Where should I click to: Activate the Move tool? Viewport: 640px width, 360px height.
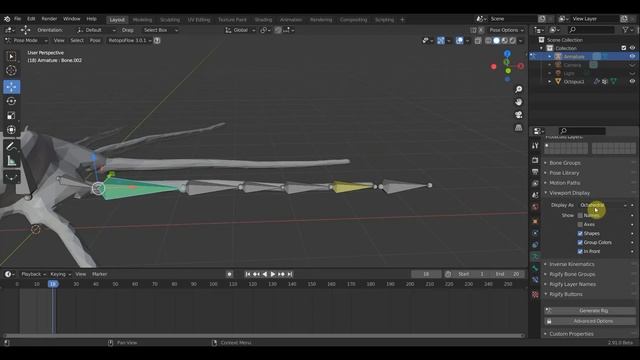coord(11,87)
